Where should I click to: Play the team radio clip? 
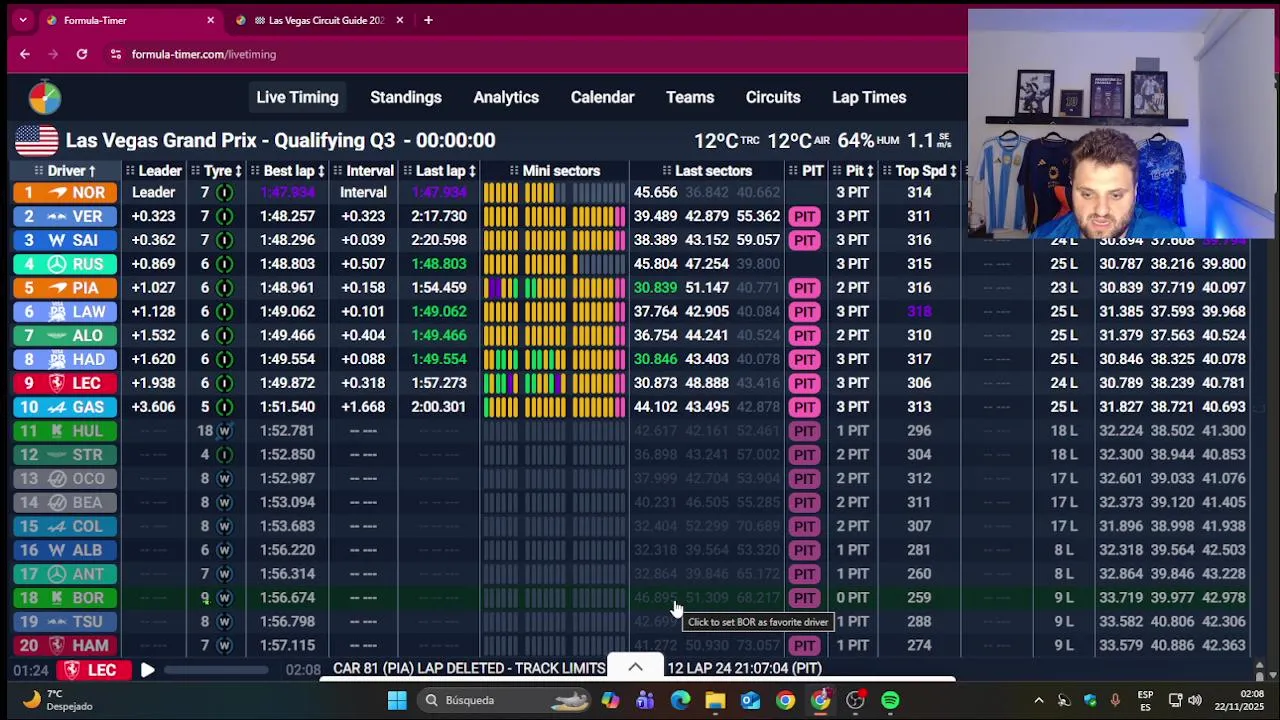147,670
